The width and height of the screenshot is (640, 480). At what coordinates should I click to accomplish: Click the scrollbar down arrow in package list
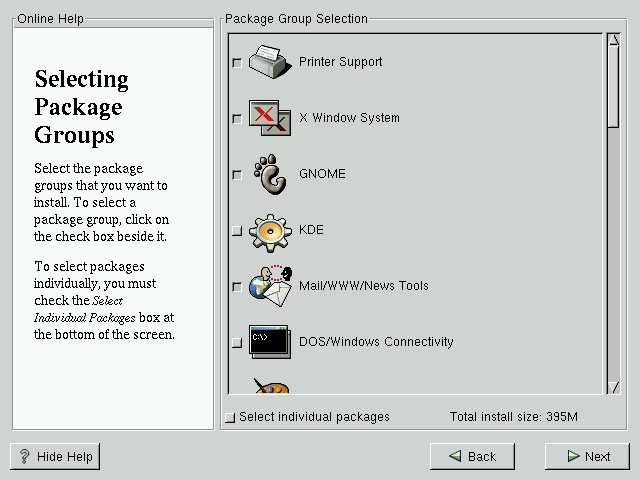[x=614, y=387]
